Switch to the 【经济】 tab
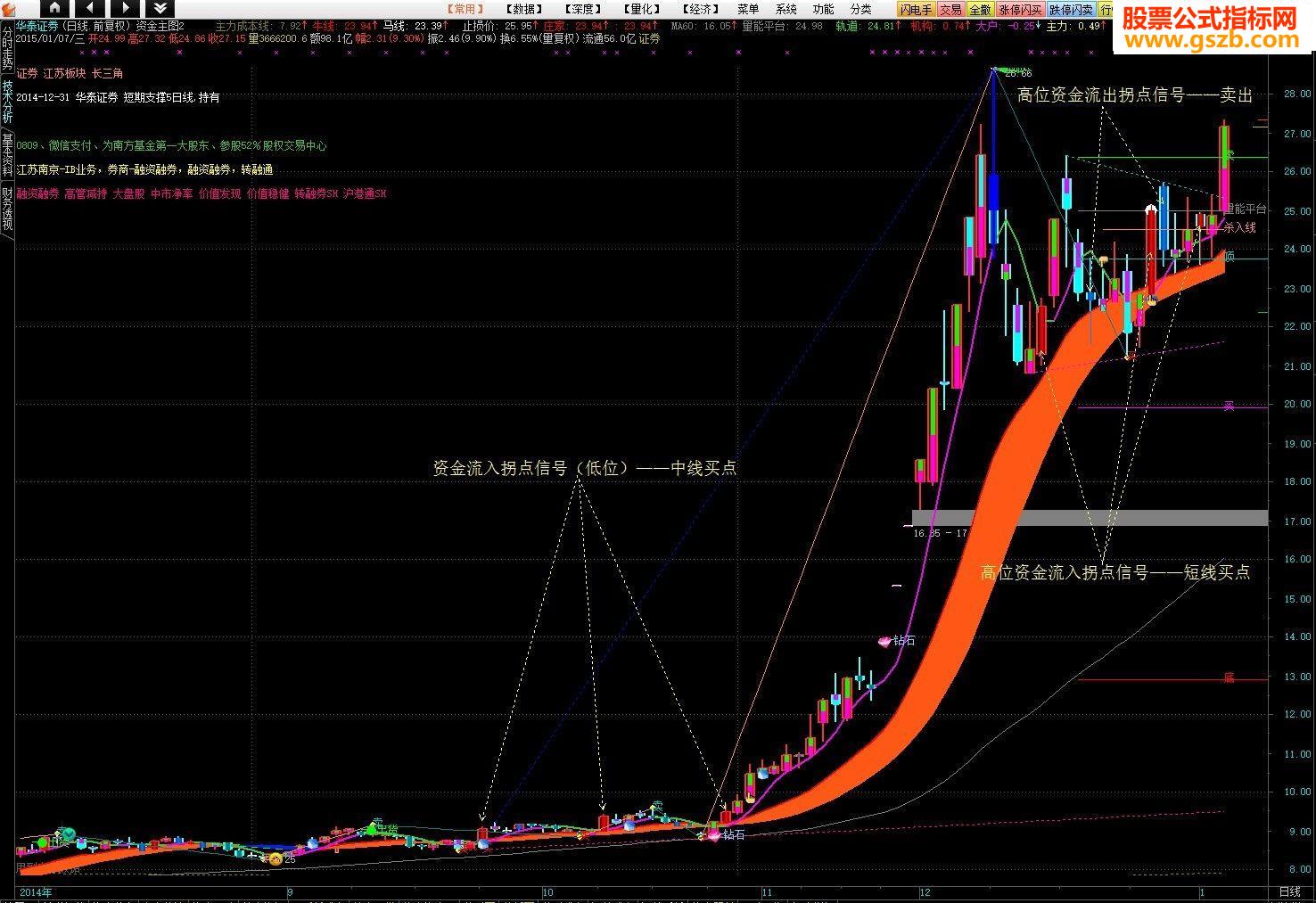 pos(702,9)
